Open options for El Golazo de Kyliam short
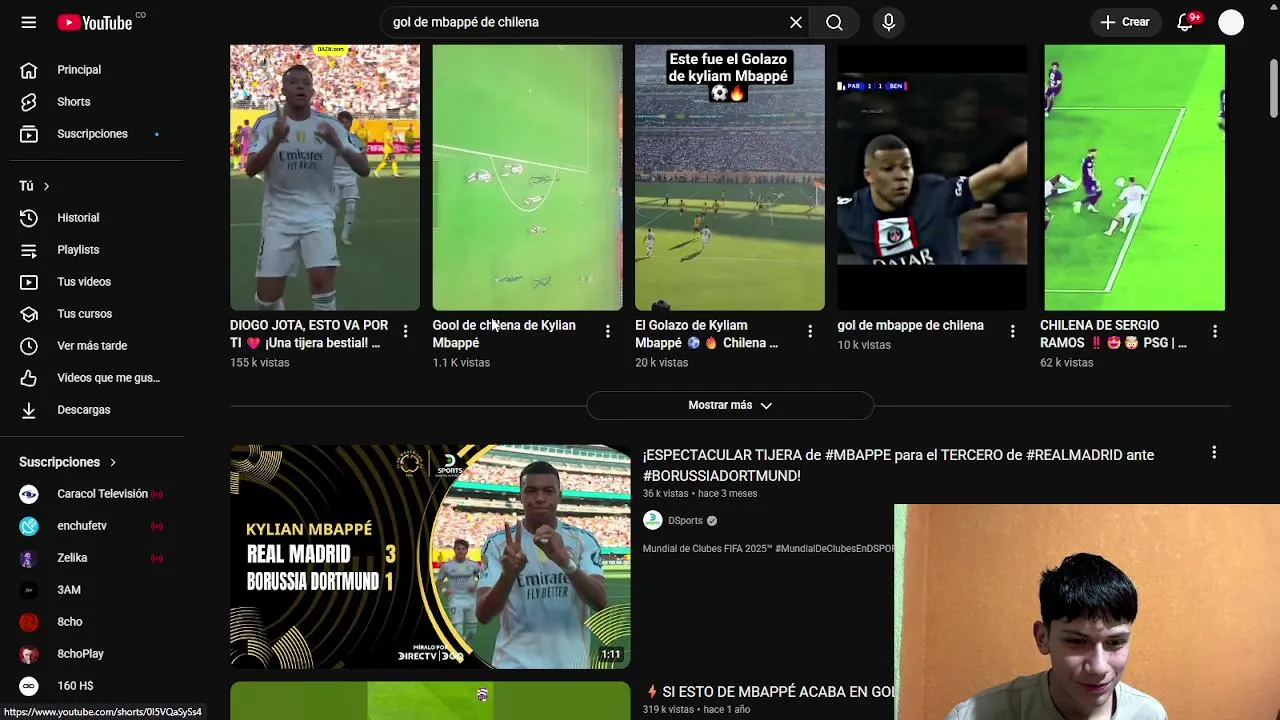The height and width of the screenshot is (720, 1280). point(810,331)
